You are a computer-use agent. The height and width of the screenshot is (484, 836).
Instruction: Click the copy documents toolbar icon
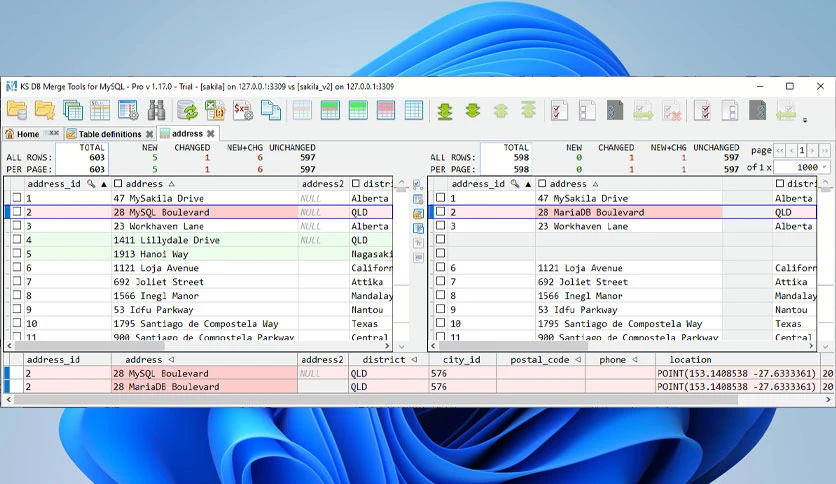pos(270,110)
